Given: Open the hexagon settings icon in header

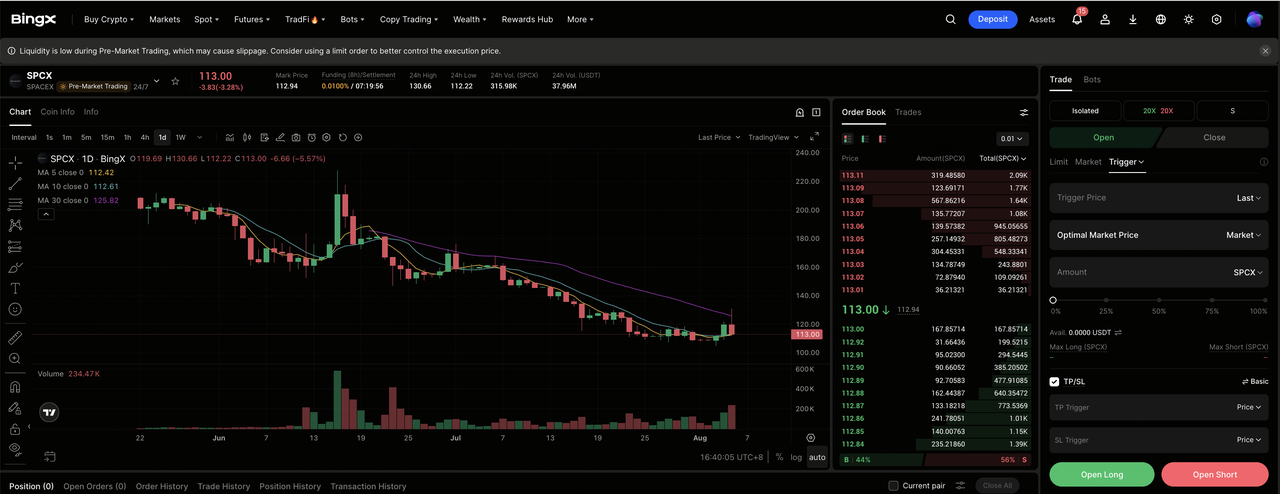Looking at the screenshot, I should 1217,19.
